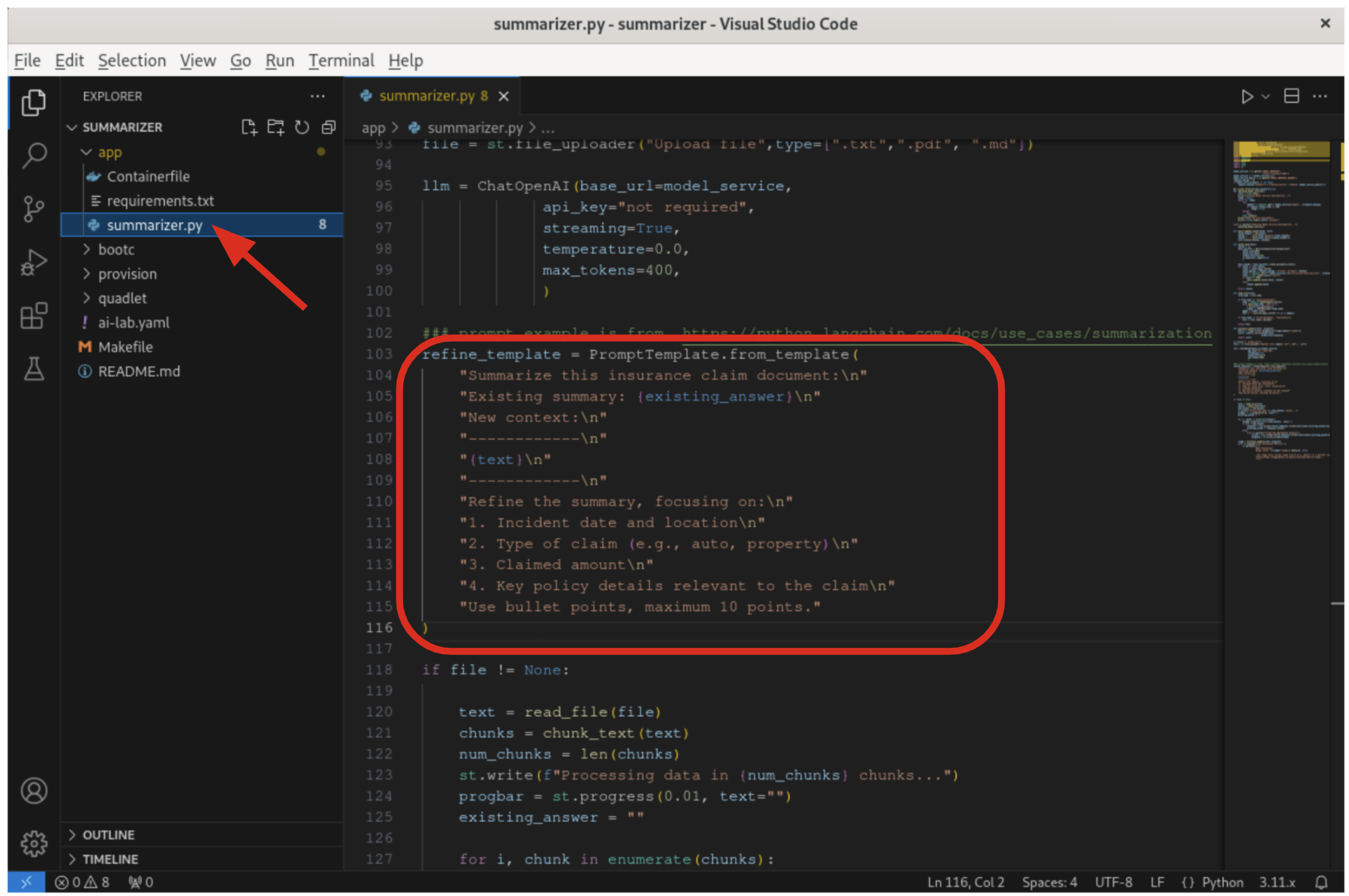Refresh the Explorer file tree
Image resolution: width=1349 pixels, height=896 pixels.
point(302,127)
